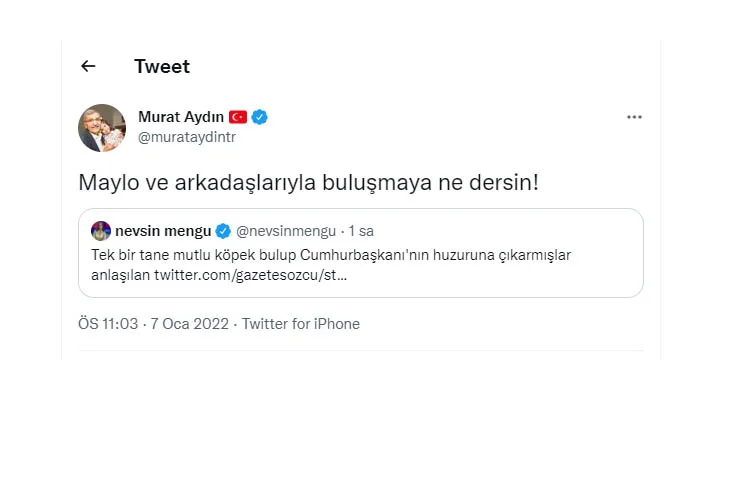Select the nevsin mengu display name
750x500 pixels.
(162, 231)
